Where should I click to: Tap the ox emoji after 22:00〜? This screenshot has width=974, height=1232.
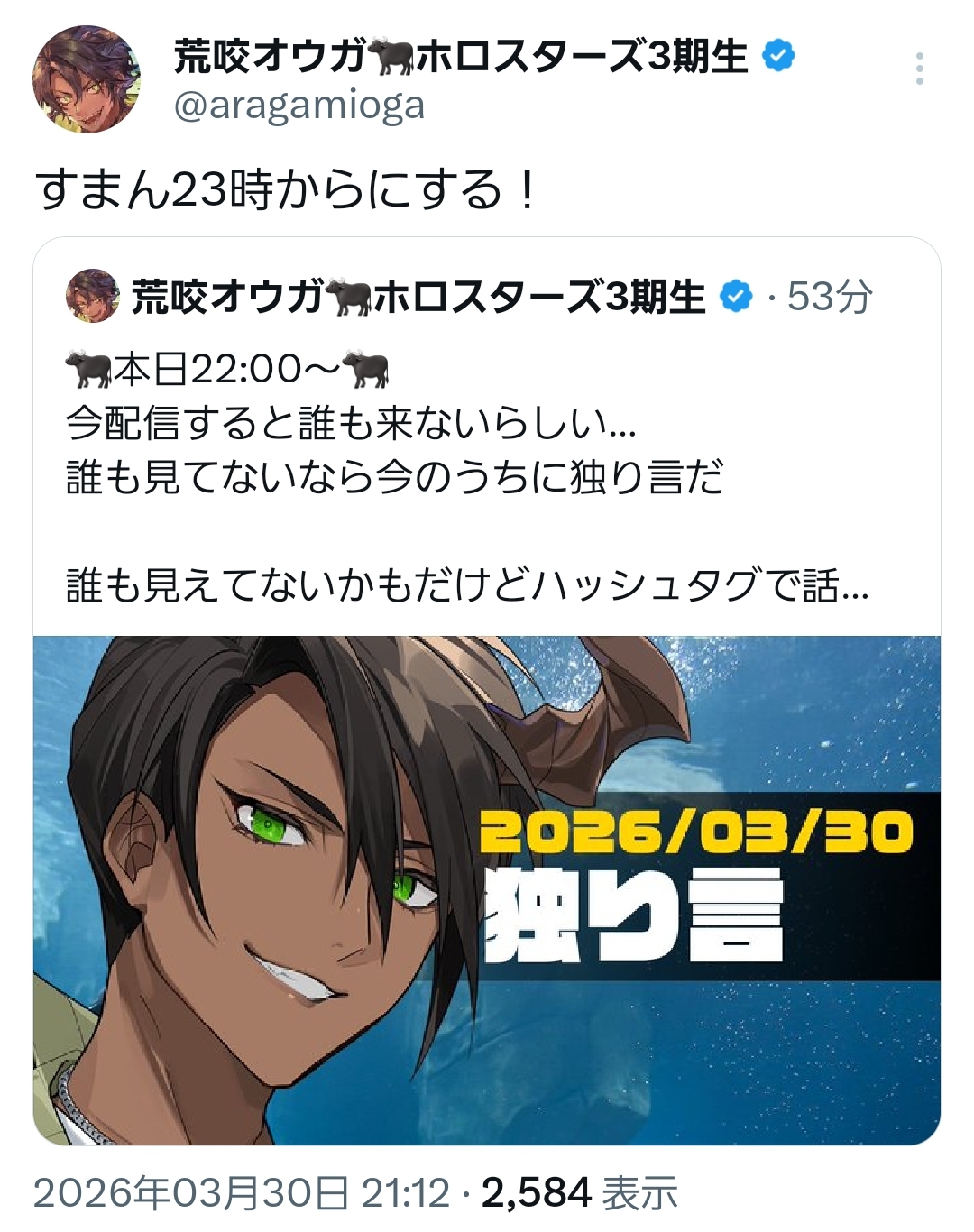coord(365,369)
